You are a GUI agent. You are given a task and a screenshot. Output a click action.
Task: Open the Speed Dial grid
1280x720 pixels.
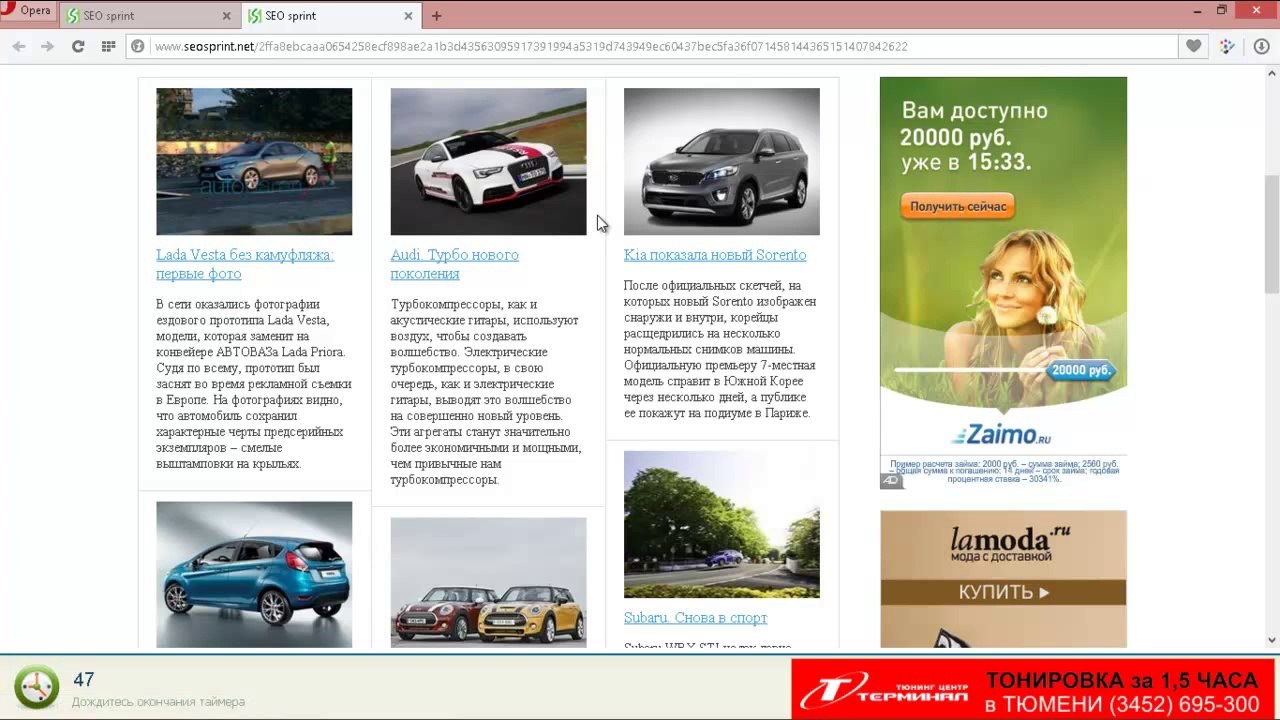tap(108, 46)
